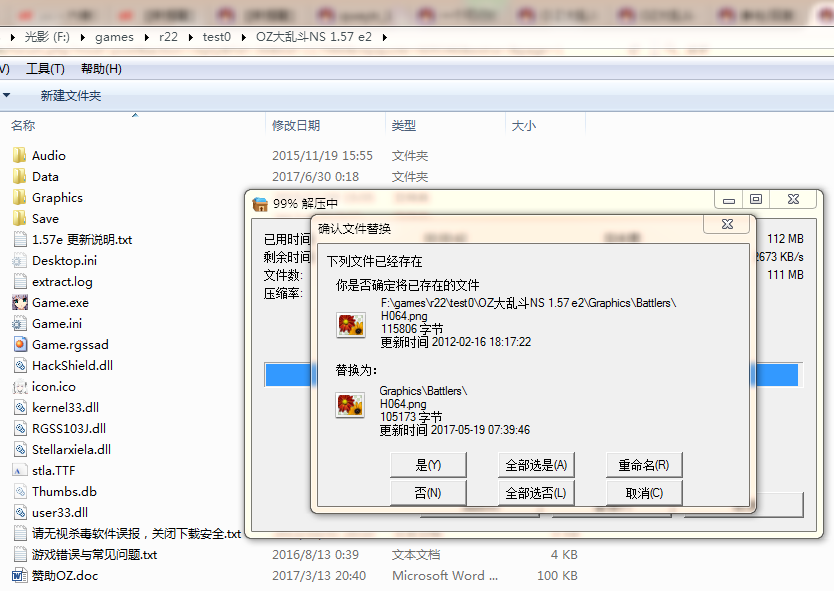The width and height of the screenshot is (834, 591).
Task: Select the file 1.57e 更新说明.txt
Action: [82, 240]
